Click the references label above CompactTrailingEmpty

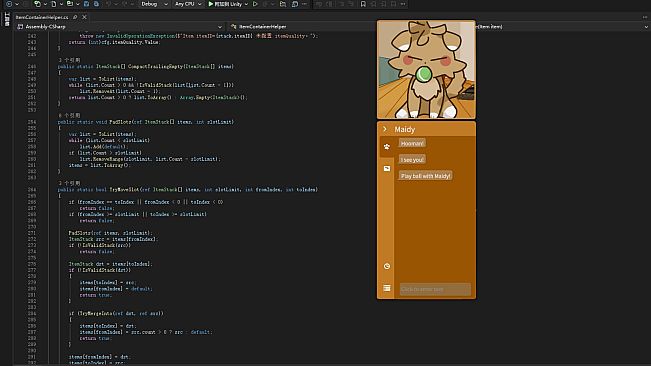tap(69, 60)
